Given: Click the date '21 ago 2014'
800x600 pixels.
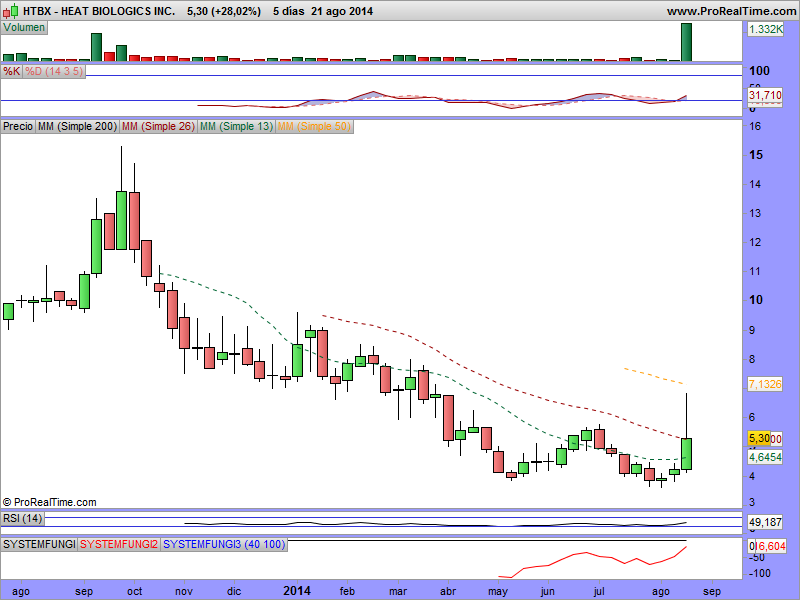Looking at the screenshot, I should pos(342,11).
